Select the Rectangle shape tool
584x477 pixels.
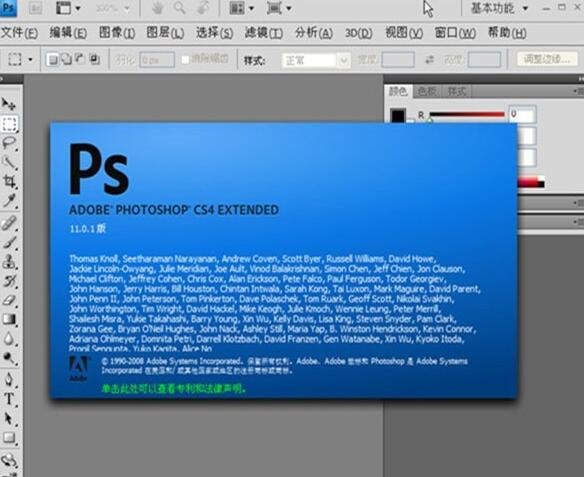(x=9, y=438)
